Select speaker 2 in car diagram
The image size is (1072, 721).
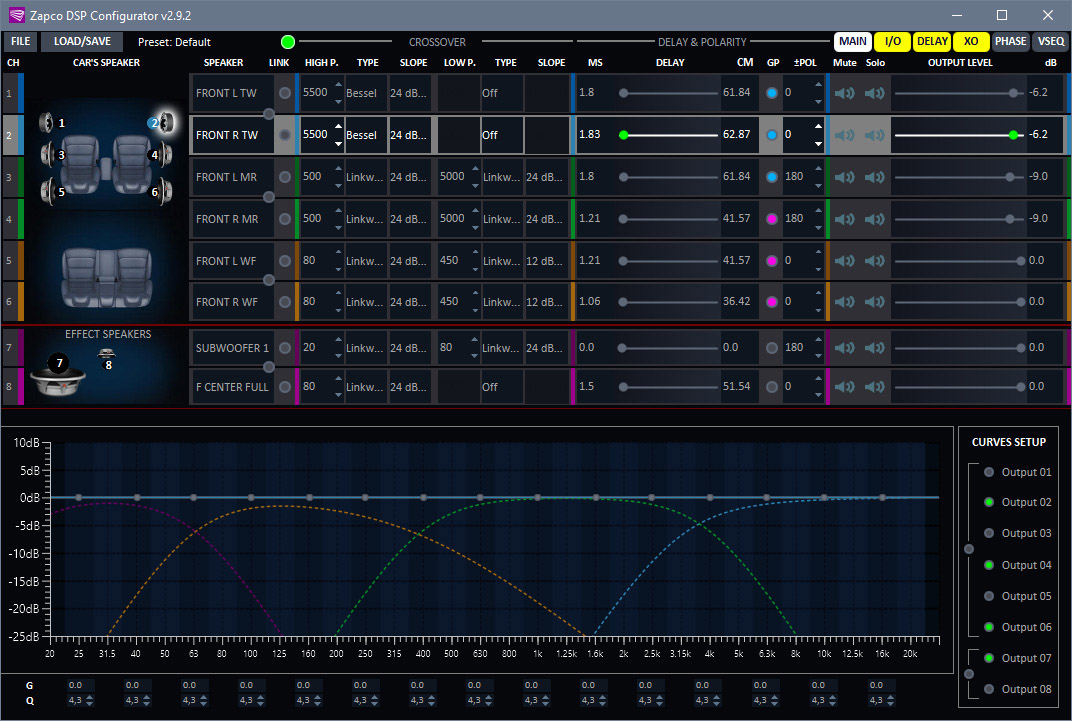tap(165, 122)
